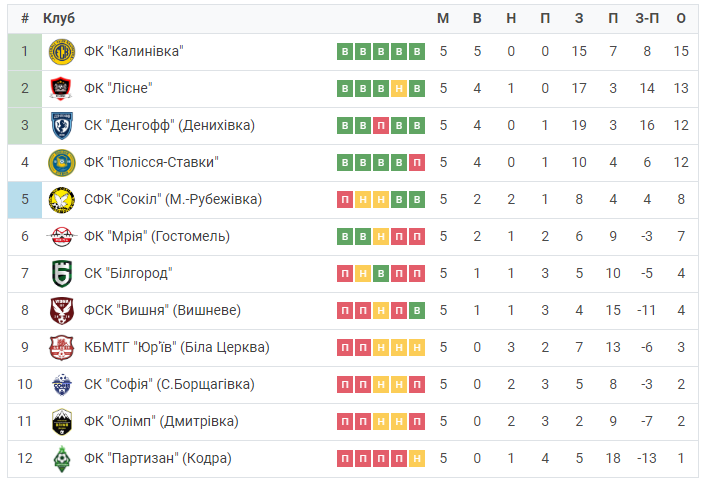The height and width of the screenshot is (483, 707).
Task: Select the ФСК "Вишня" maroon crest
Action: click(x=62, y=310)
